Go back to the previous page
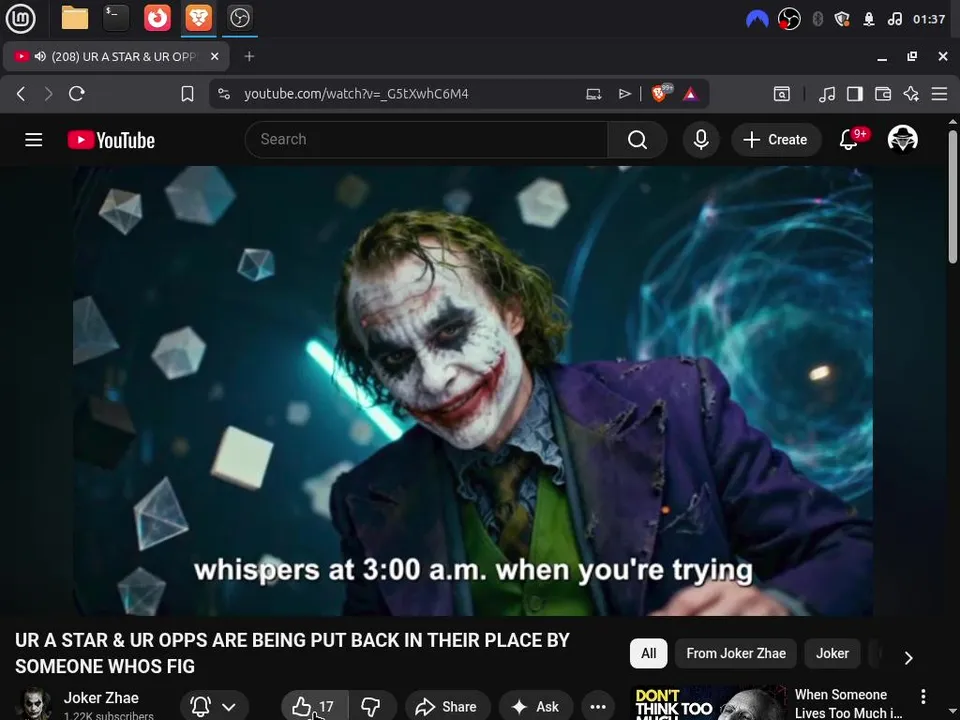 21,94
